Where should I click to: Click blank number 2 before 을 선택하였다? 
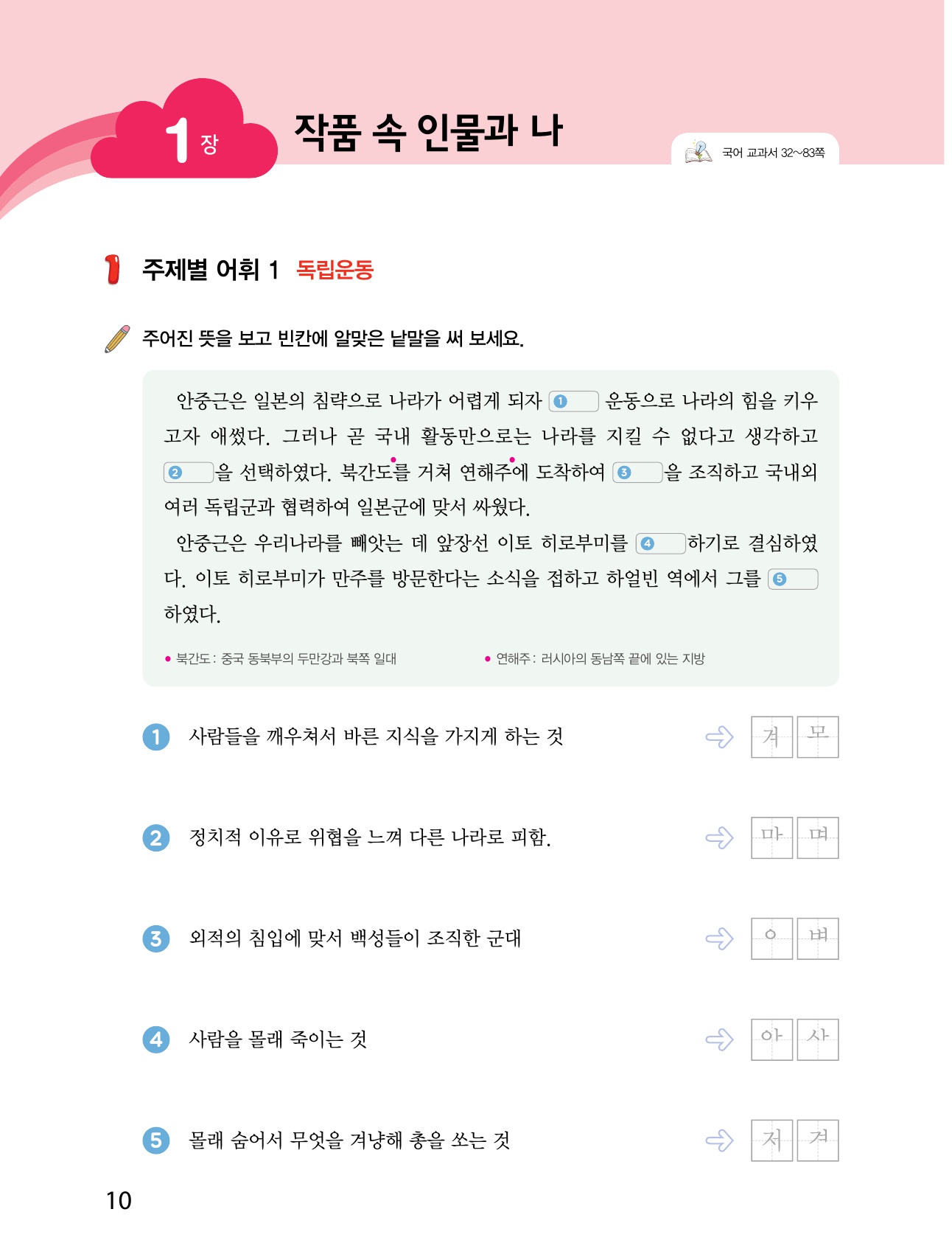click(x=189, y=473)
